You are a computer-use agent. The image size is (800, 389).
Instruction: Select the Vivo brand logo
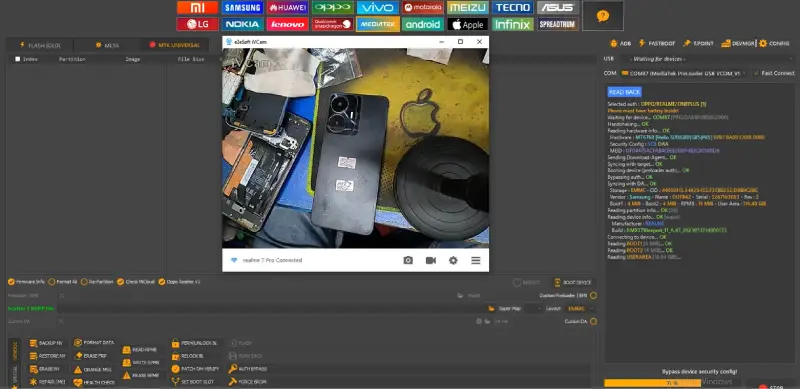(378, 8)
